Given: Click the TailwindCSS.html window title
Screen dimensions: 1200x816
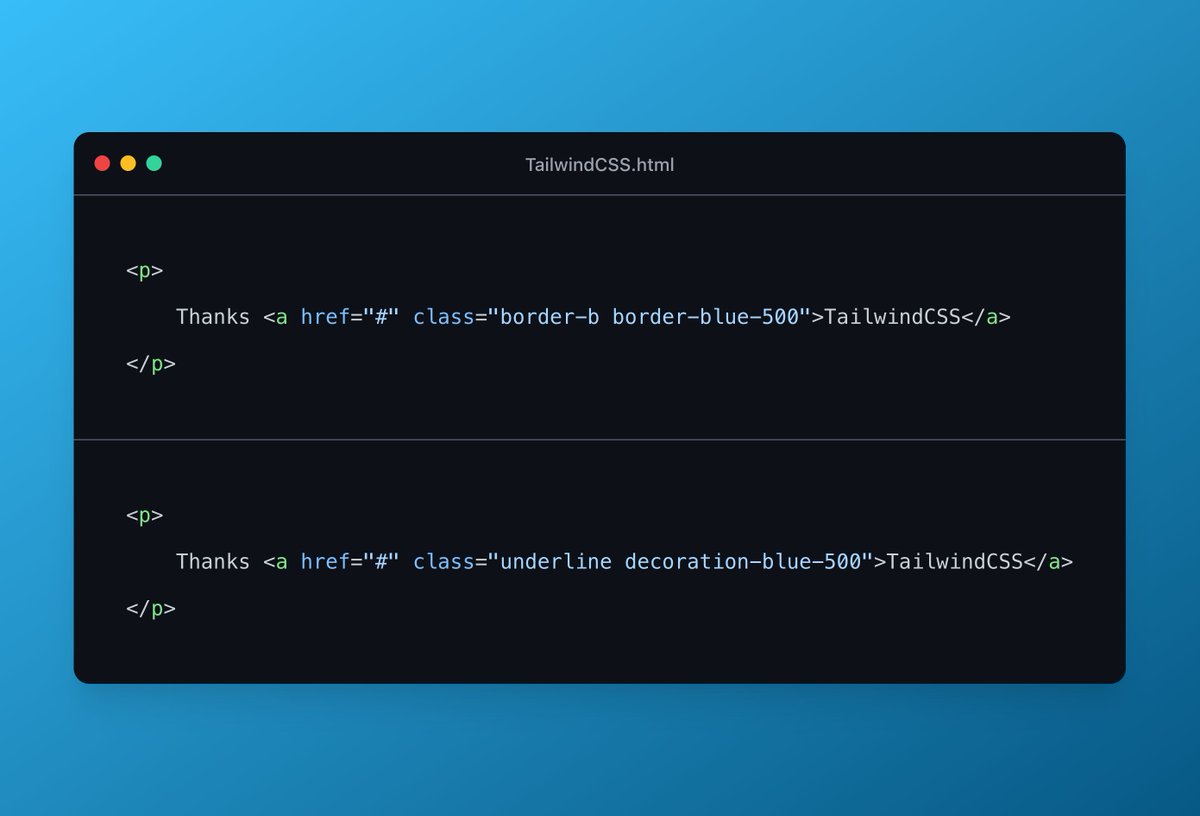Looking at the screenshot, I should (600, 164).
